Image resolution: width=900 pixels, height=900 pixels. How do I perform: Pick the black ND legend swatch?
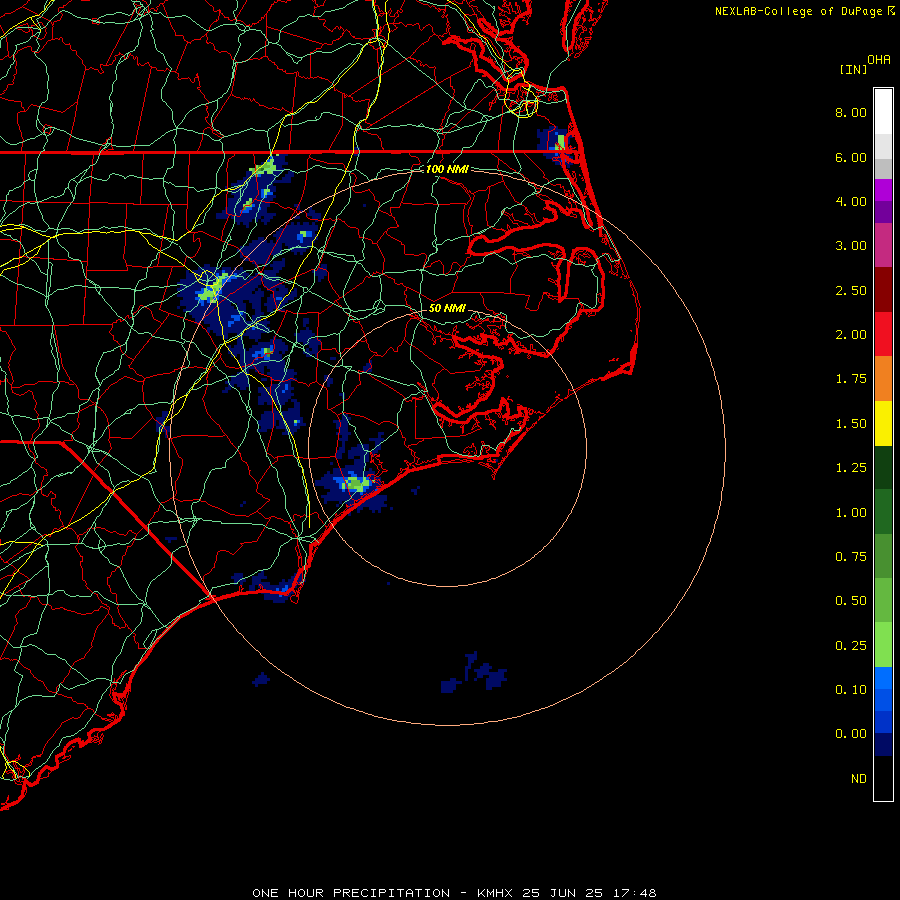(883, 778)
